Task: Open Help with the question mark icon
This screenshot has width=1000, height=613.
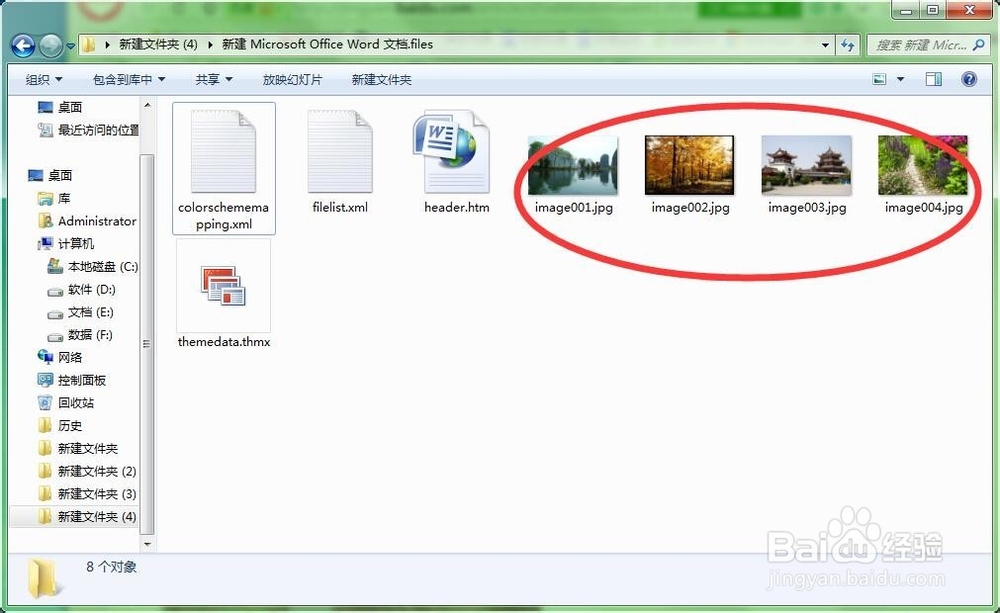Action: (969, 79)
